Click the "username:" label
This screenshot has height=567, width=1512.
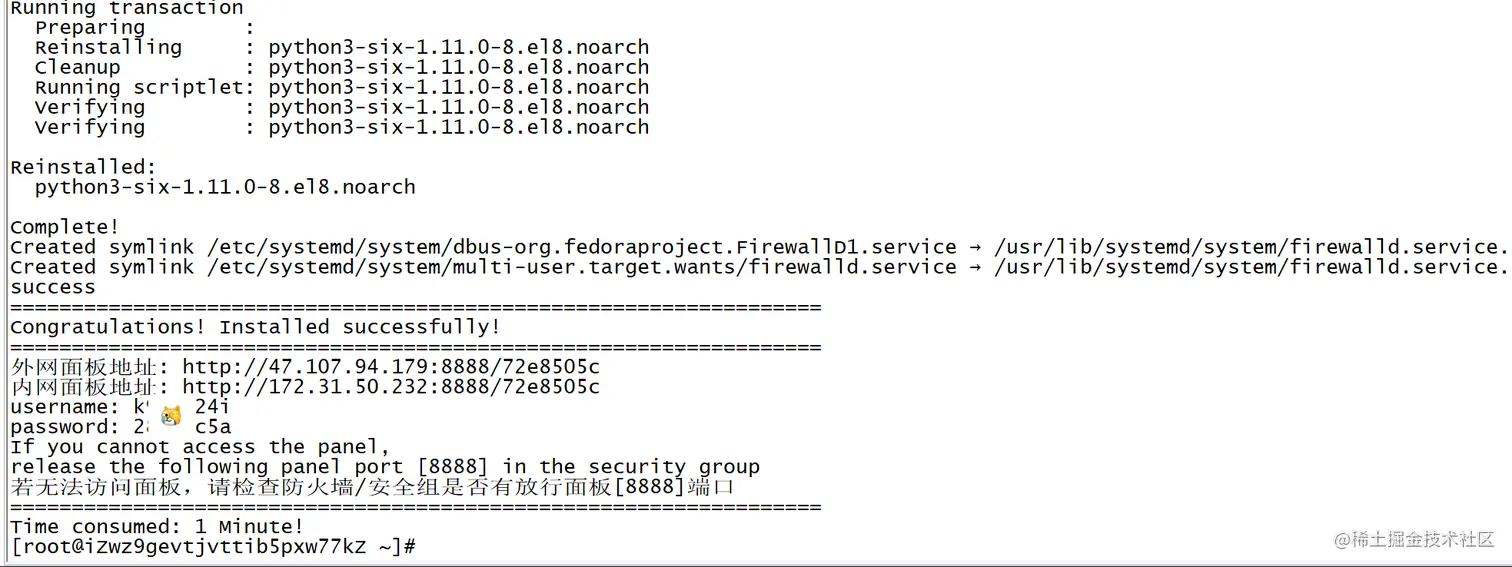pyautogui.click(x=64, y=407)
